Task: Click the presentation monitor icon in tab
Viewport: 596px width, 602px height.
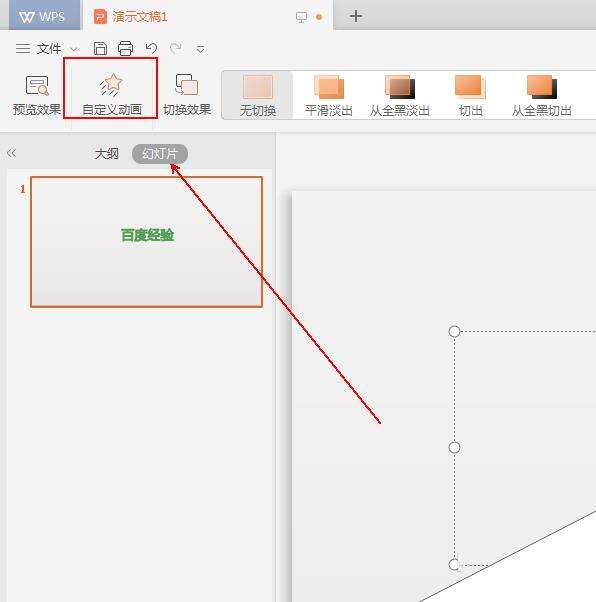Action: 301,17
